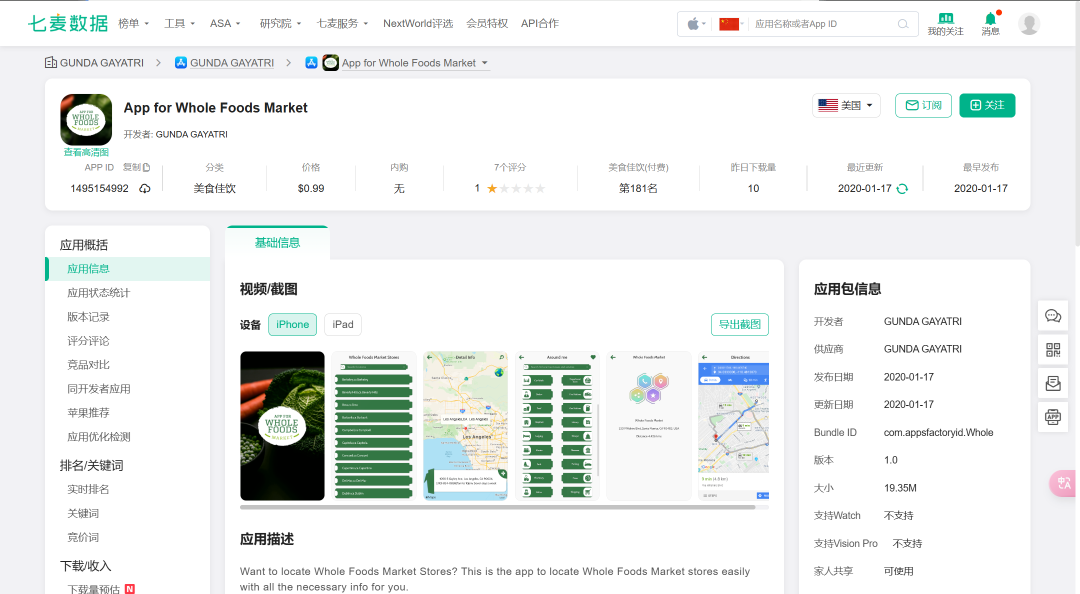Viewport: 1080px width, 594px height.
Task: Open the first screenshot with vegetables splash
Action: coord(282,426)
